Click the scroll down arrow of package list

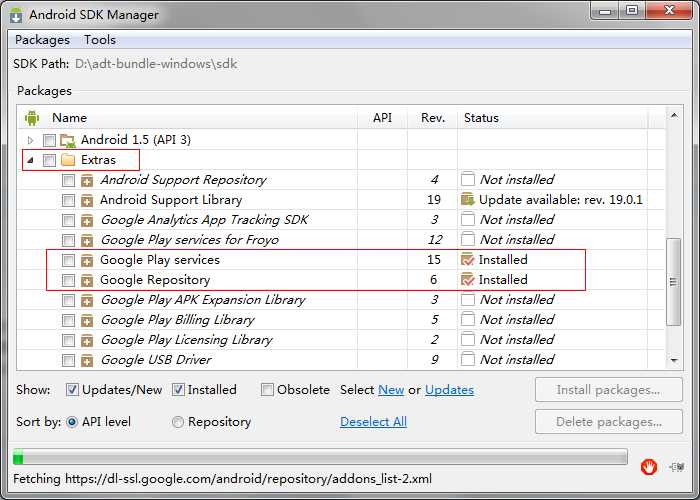coord(674,360)
